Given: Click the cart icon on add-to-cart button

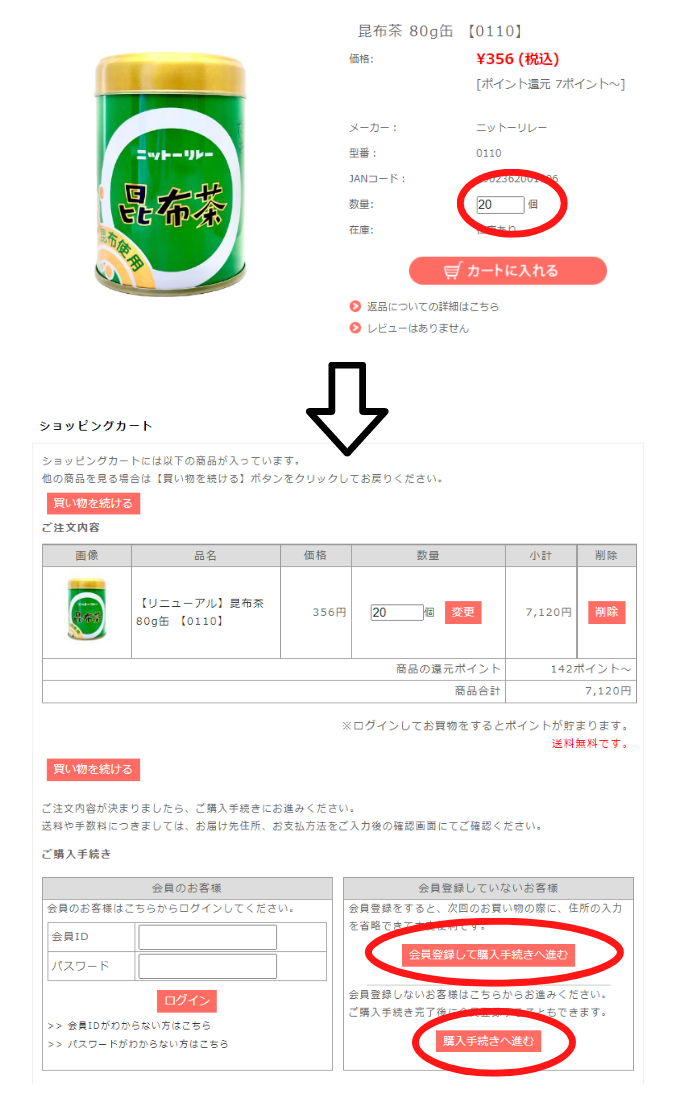Looking at the screenshot, I should point(453,271).
